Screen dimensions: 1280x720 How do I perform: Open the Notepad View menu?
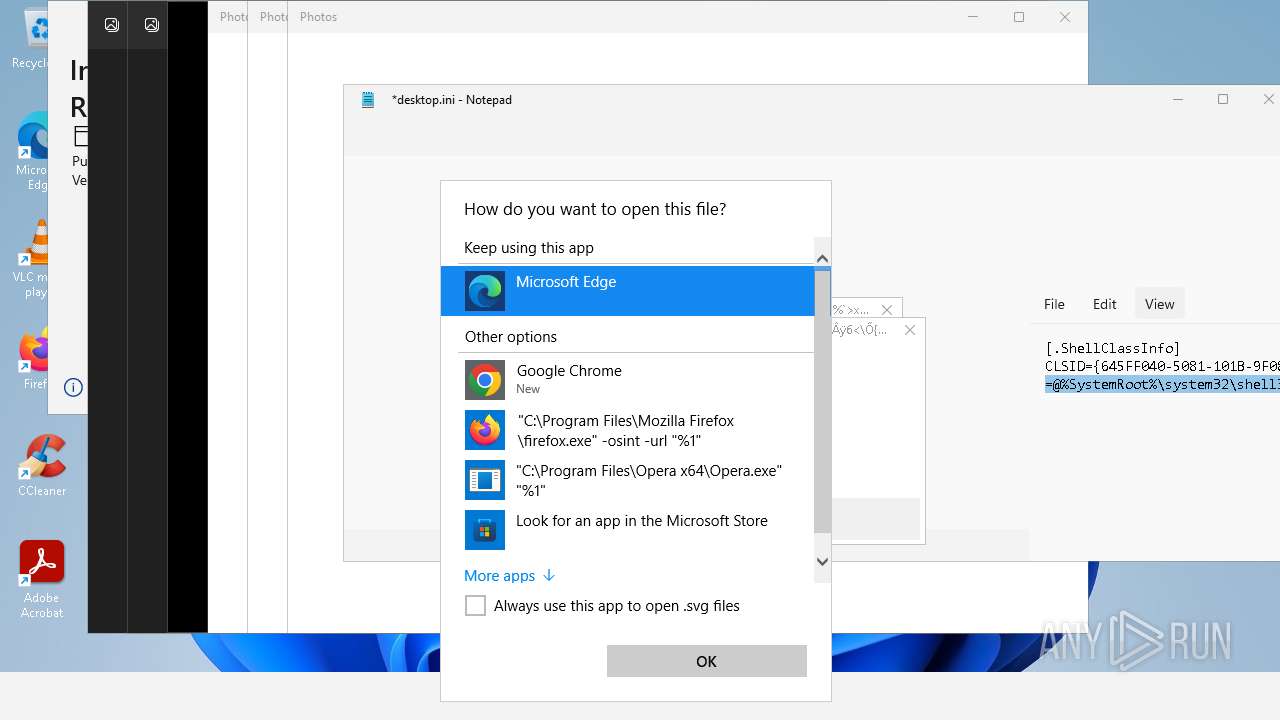pos(1159,304)
